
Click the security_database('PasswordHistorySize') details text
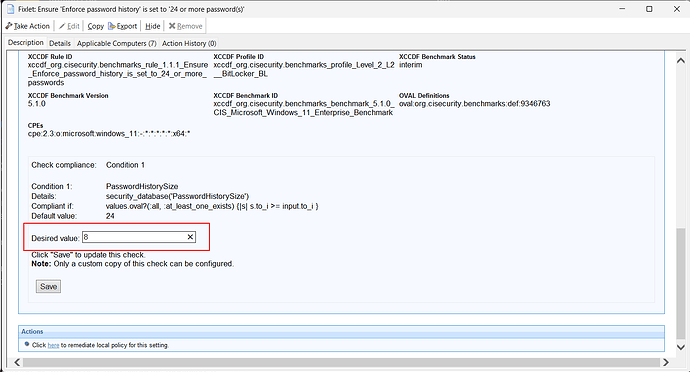(177, 196)
